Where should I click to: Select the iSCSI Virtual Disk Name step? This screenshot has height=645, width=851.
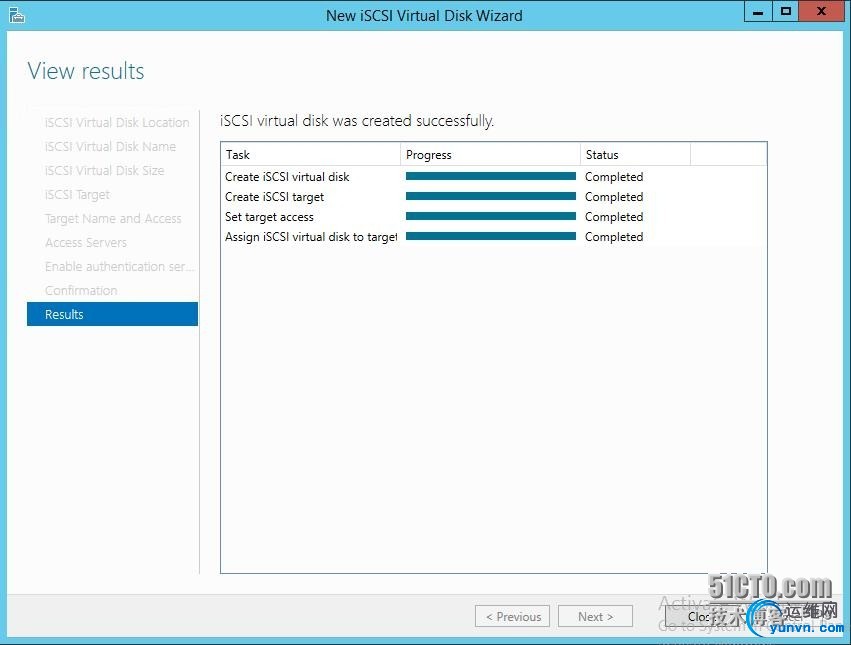110,147
